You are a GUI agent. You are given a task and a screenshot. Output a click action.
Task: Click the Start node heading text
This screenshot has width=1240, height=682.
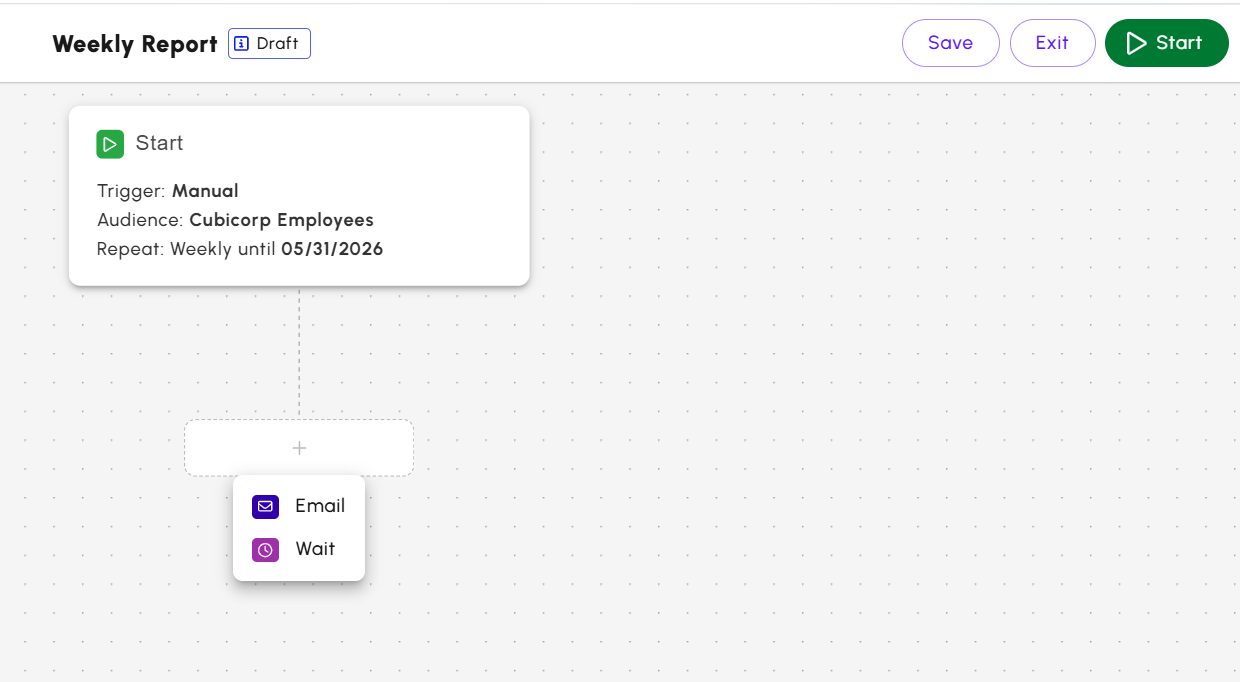point(160,143)
